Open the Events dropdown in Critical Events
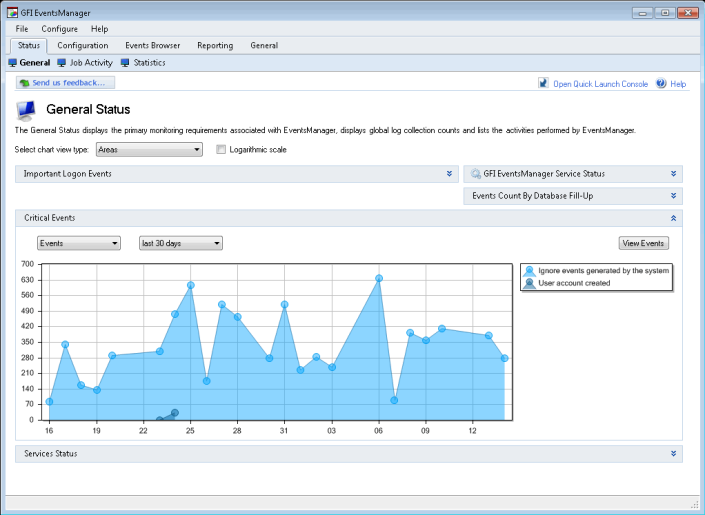Screen dimensions: 705x515 coord(79,243)
